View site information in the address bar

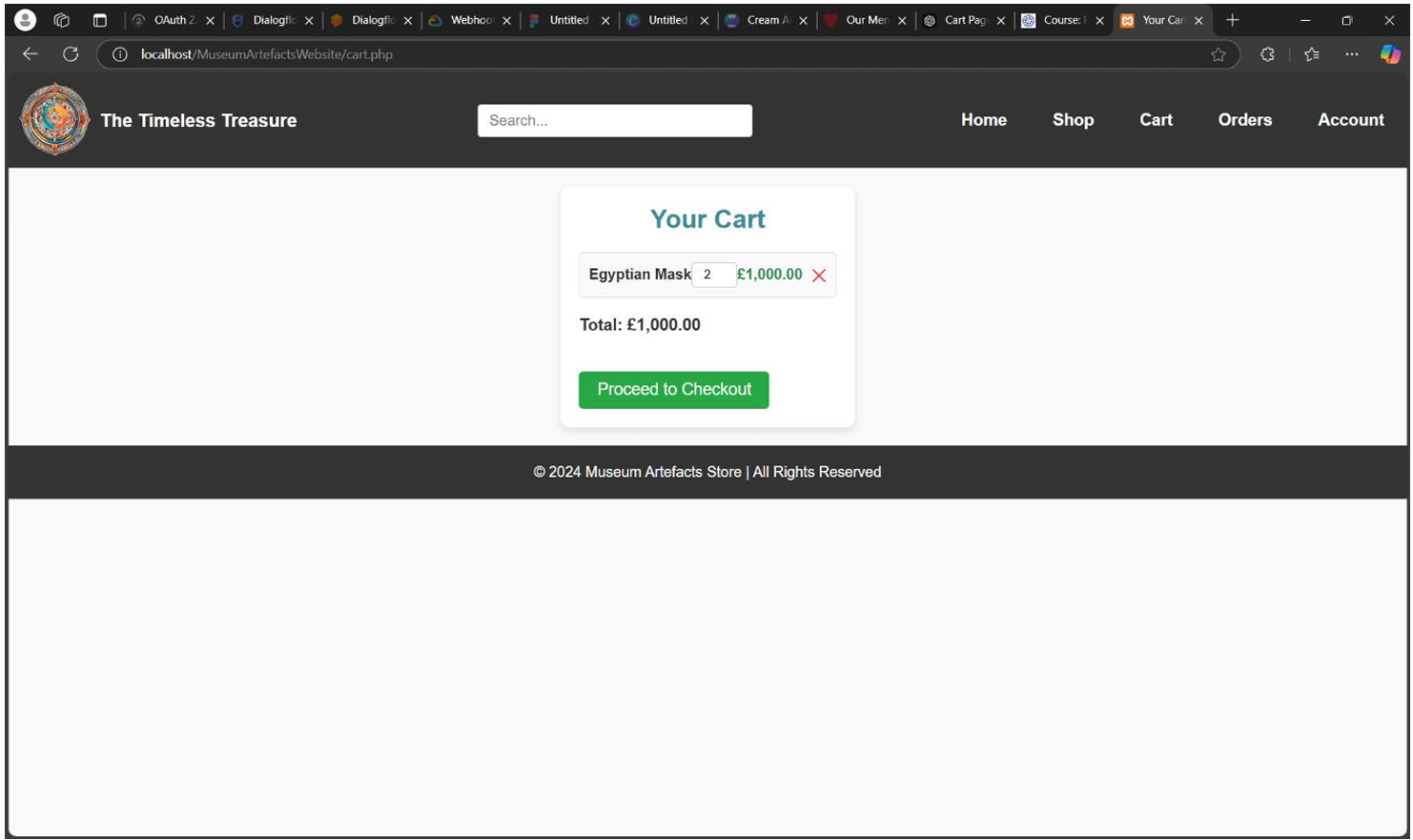[x=119, y=54]
